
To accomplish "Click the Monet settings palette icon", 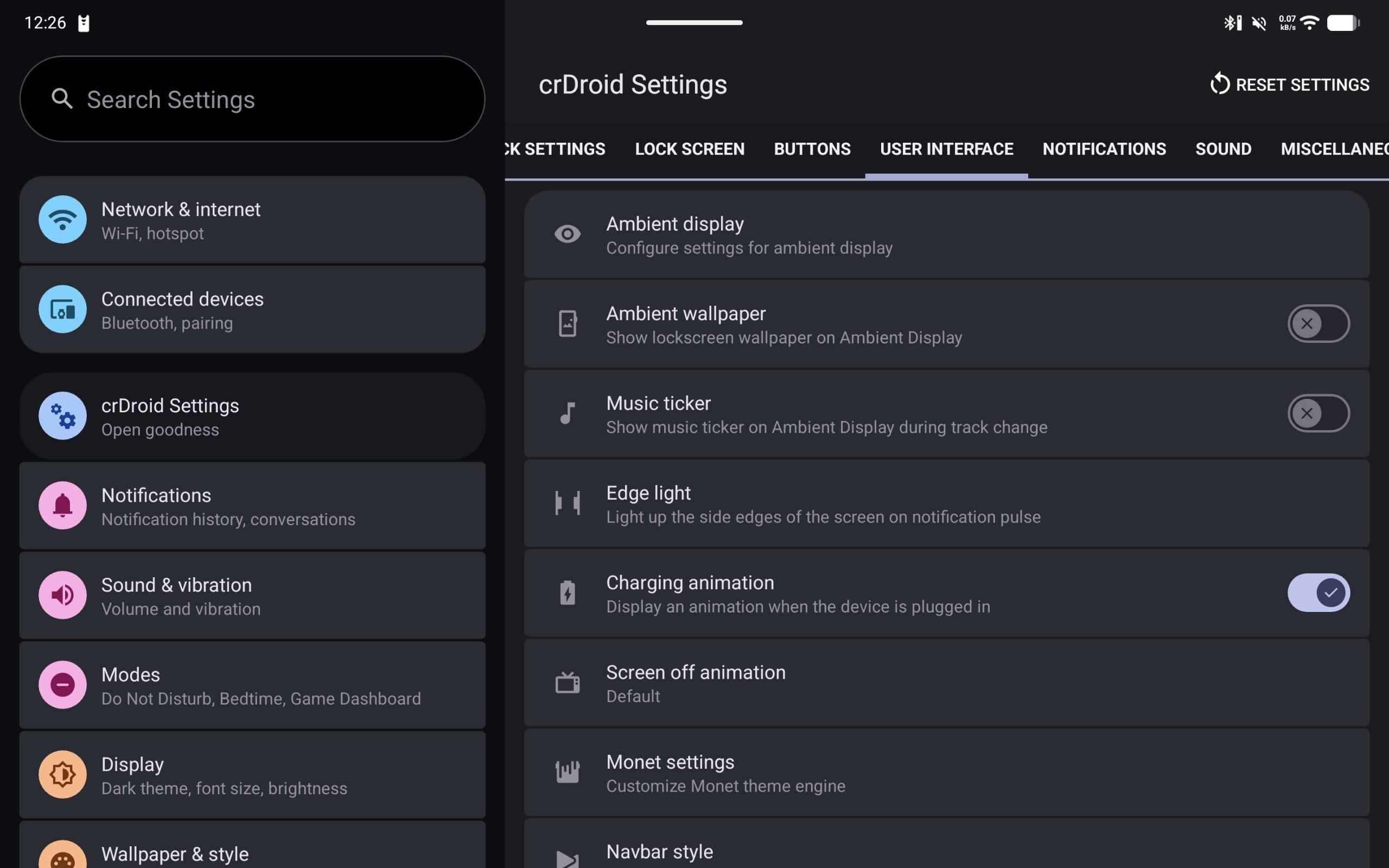I will click(567, 771).
